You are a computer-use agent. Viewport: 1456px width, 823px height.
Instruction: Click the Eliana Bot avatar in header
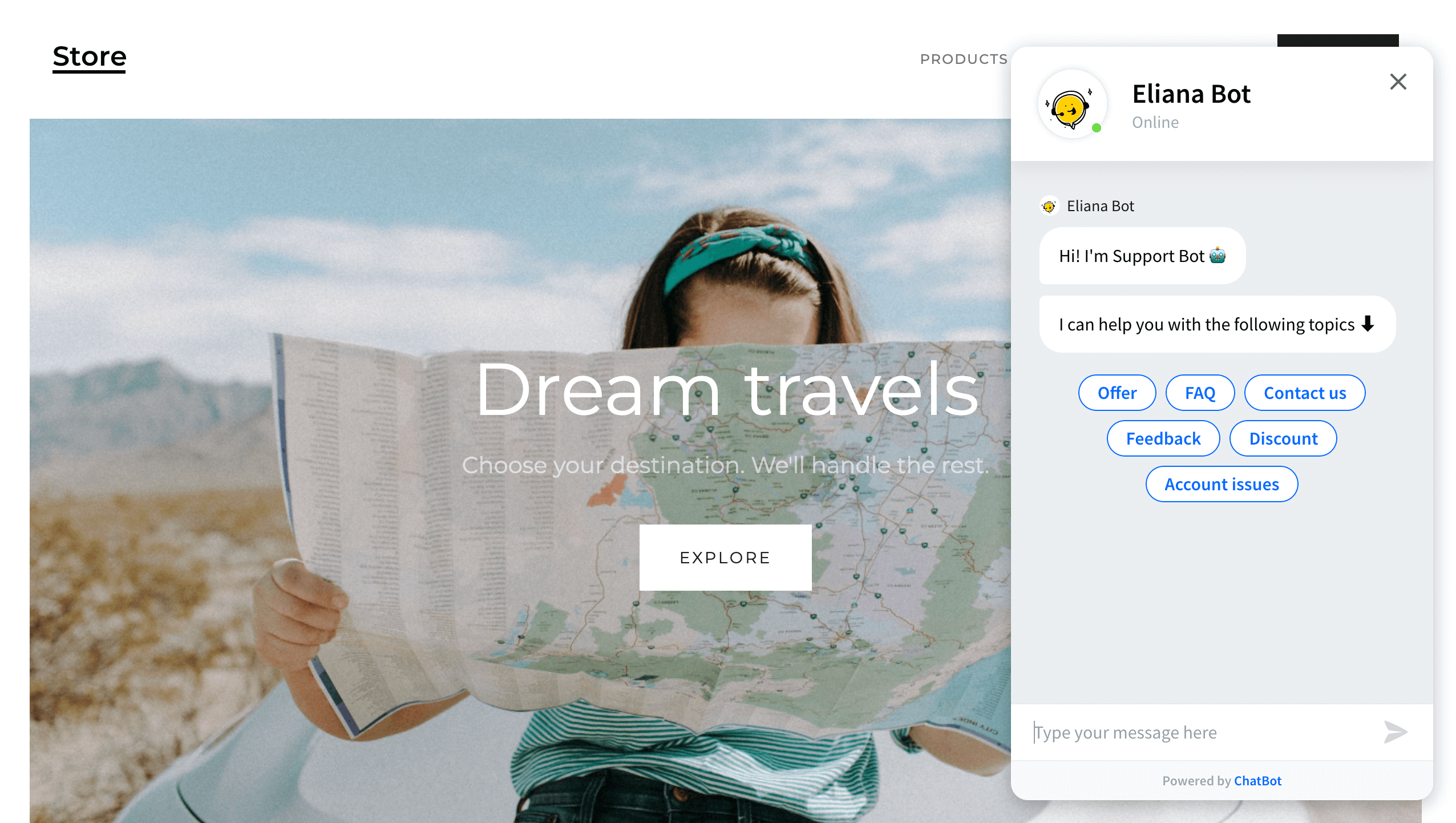(x=1072, y=104)
